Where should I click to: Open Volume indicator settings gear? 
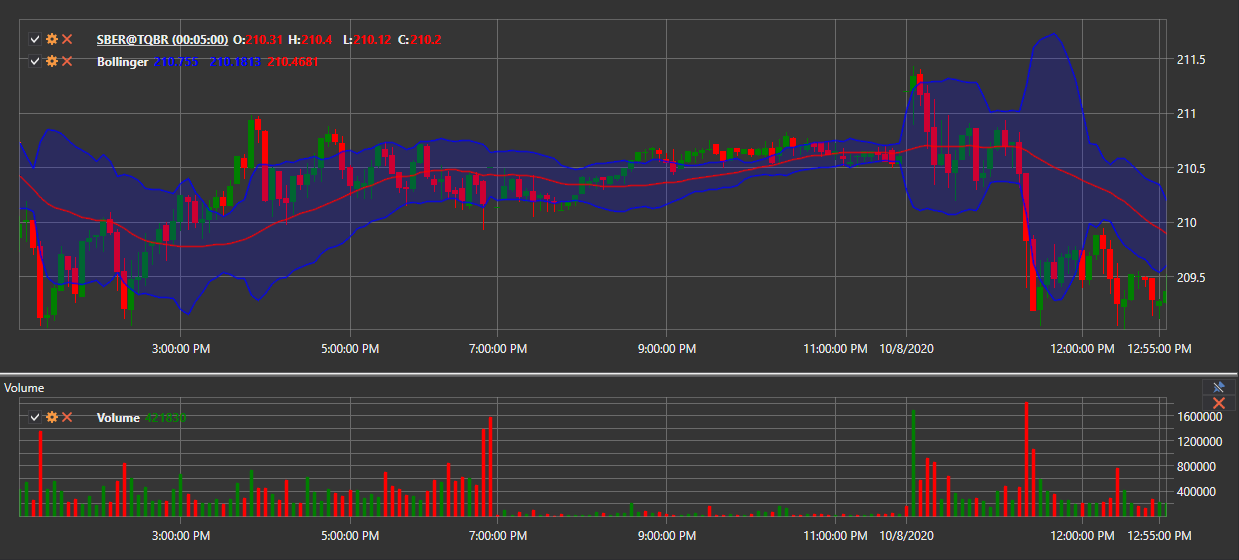[x=52, y=417]
